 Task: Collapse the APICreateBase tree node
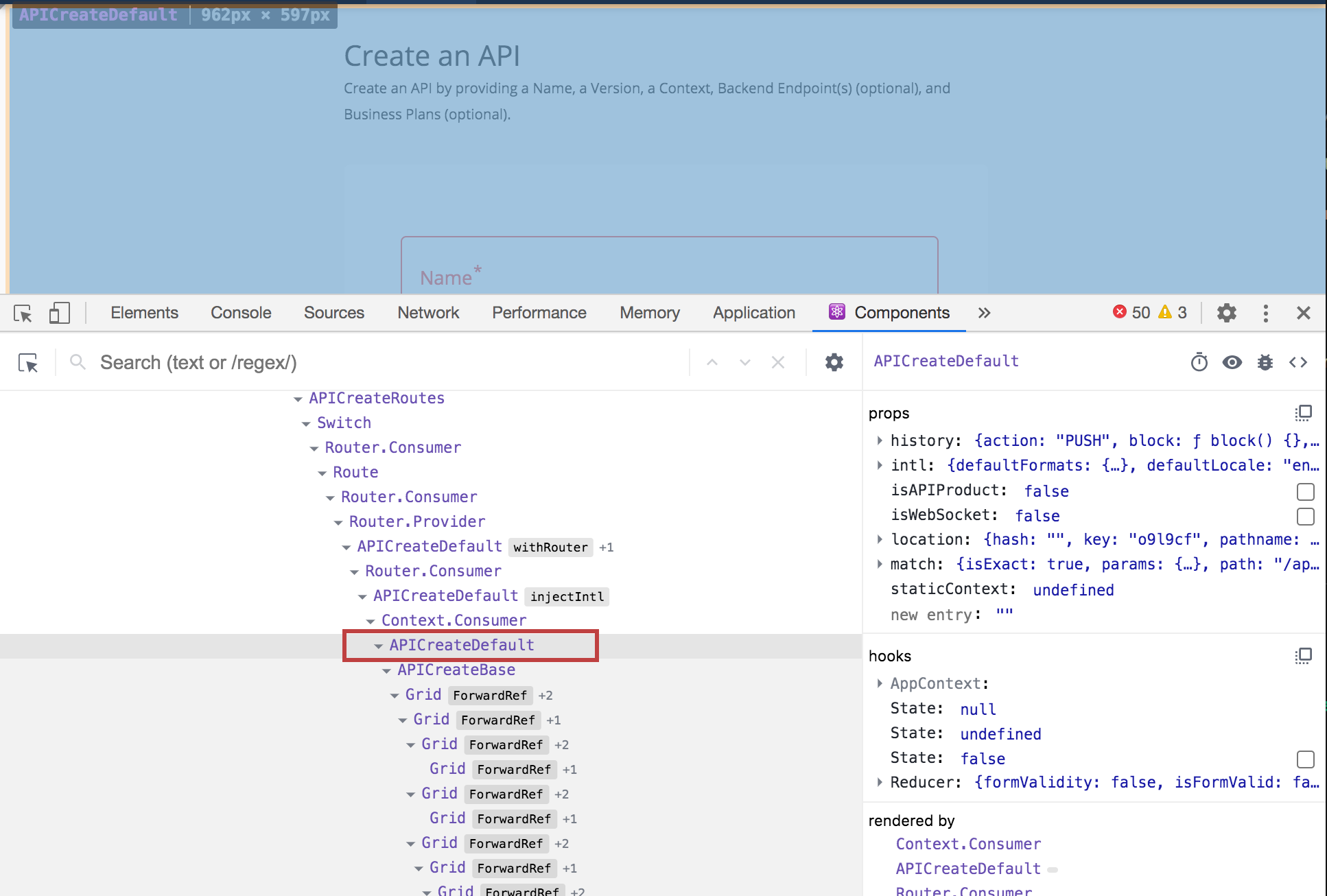(387, 670)
